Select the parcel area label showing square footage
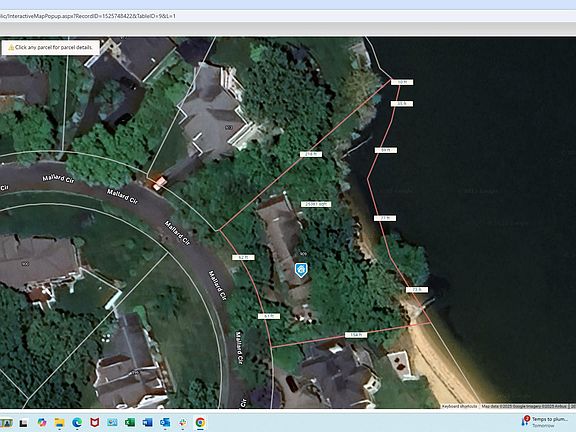The width and height of the screenshot is (576, 432). (316, 204)
